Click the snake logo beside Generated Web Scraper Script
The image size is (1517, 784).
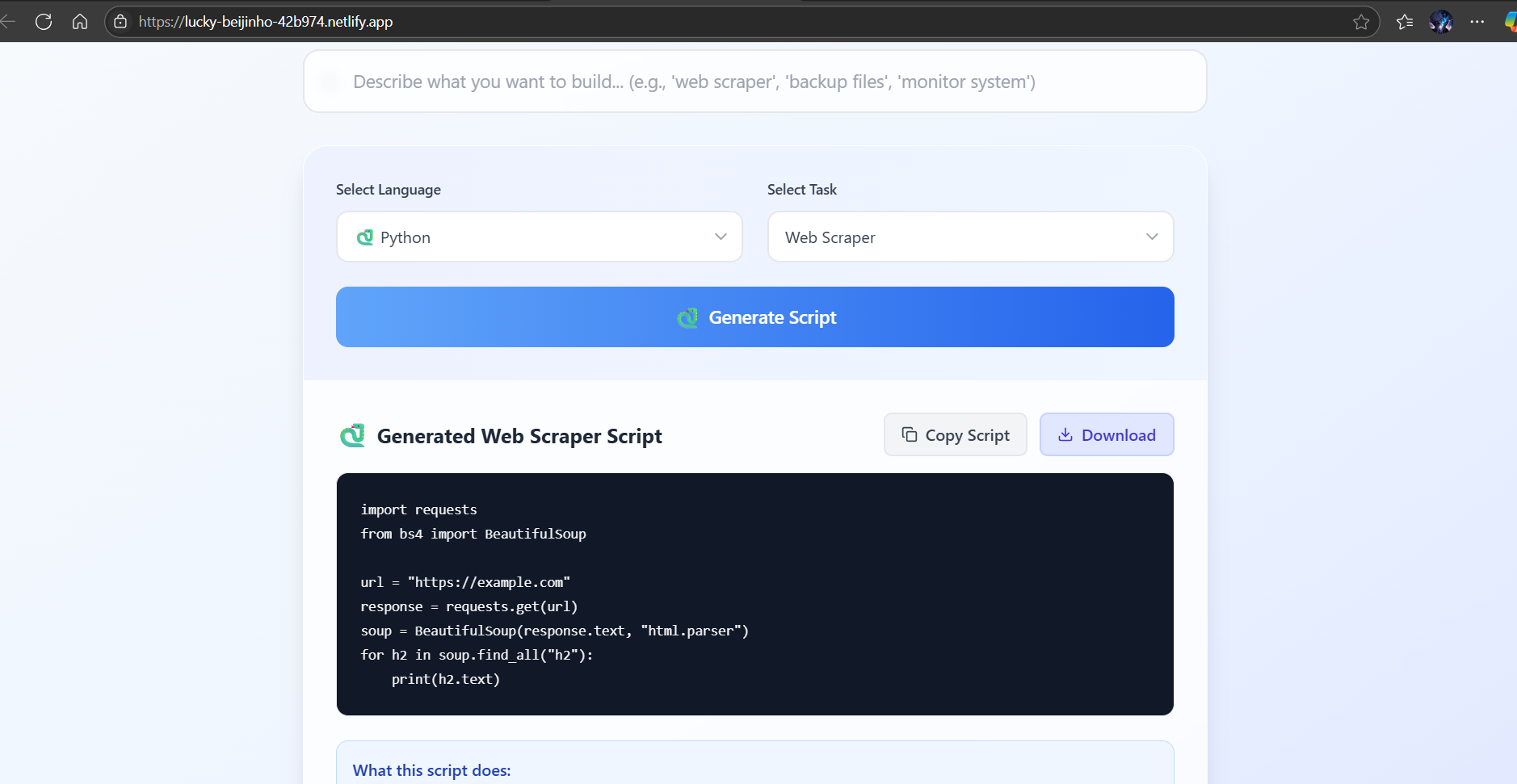pos(353,436)
